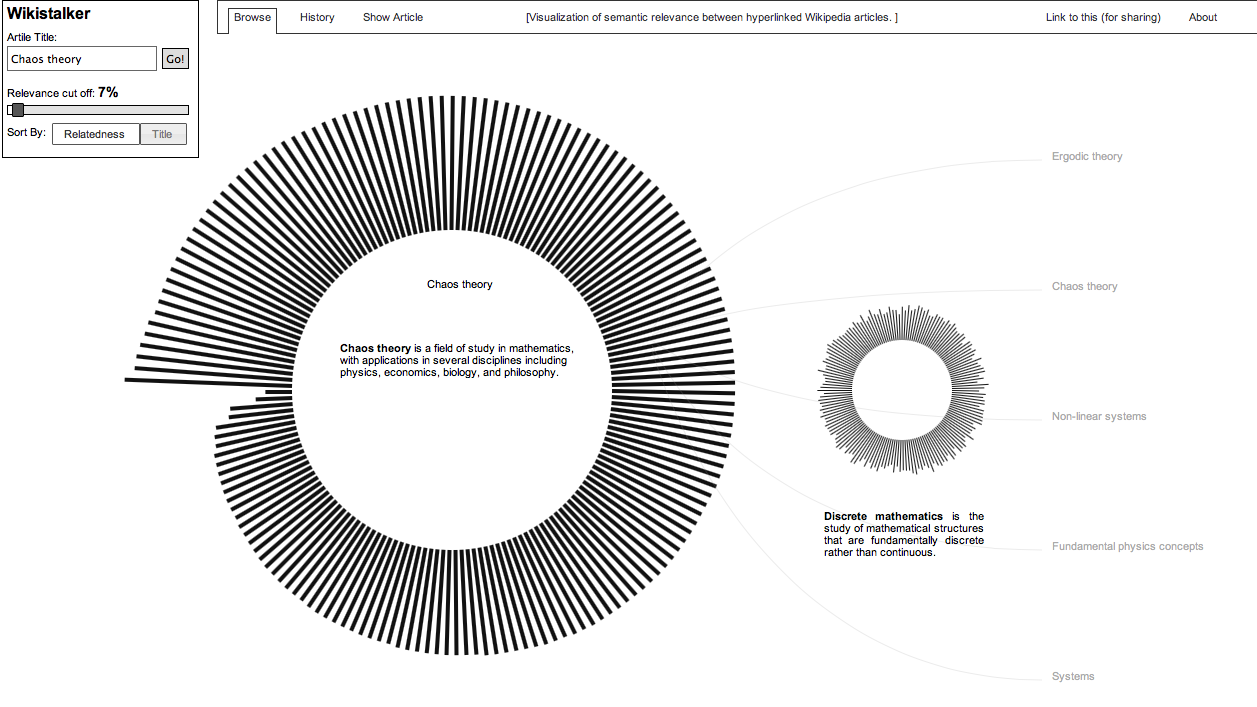Sort by Title
This screenshot has height=707, width=1257.
click(163, 134)
